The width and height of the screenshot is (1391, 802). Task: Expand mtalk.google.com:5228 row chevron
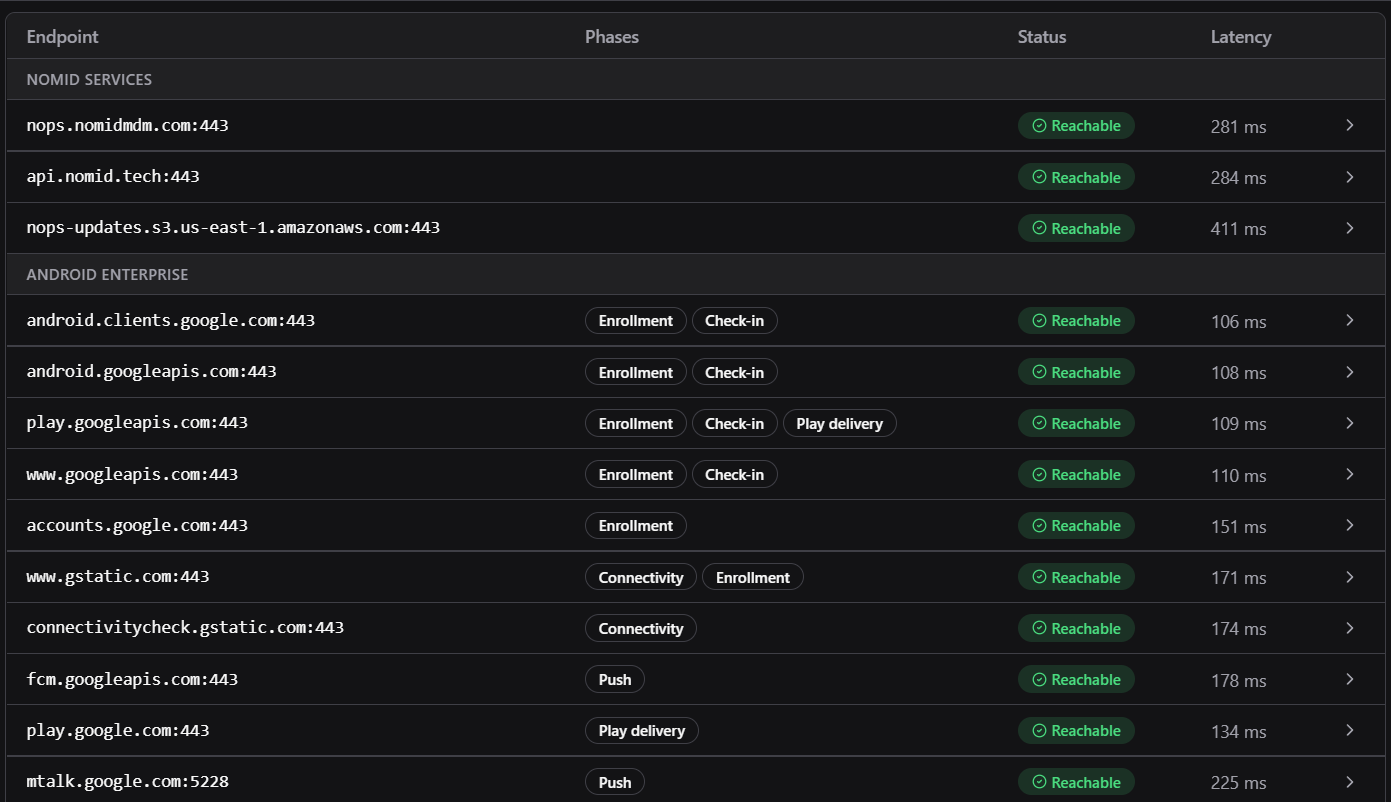1349,782
